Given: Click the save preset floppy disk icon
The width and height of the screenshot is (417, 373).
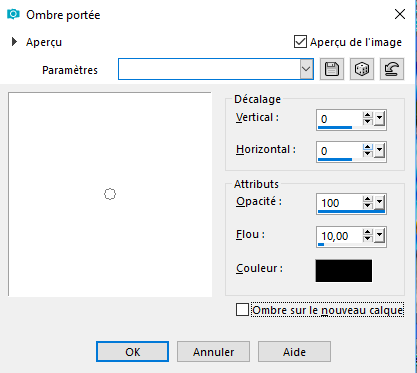Looking at the screenshot, I should (332, 69).
